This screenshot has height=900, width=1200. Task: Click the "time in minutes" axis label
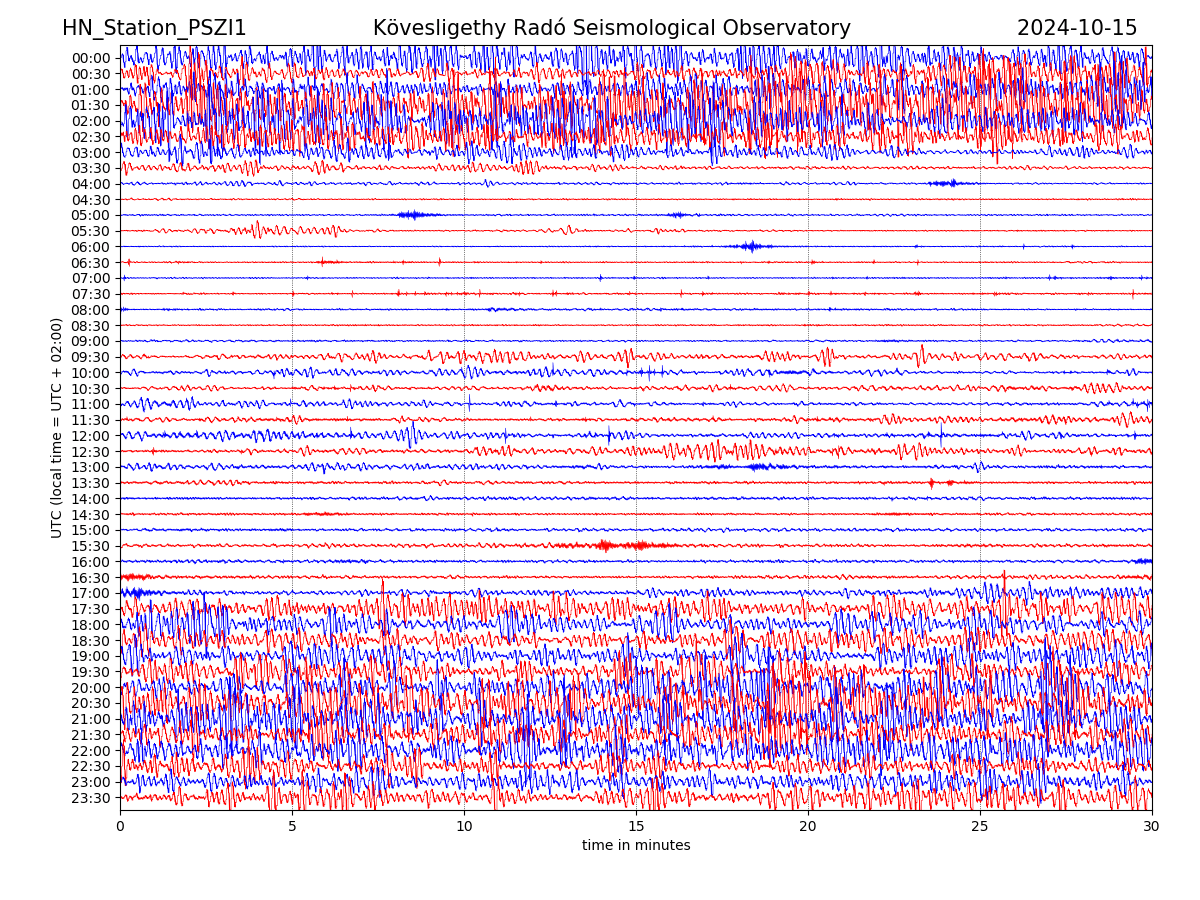[636, 845]
